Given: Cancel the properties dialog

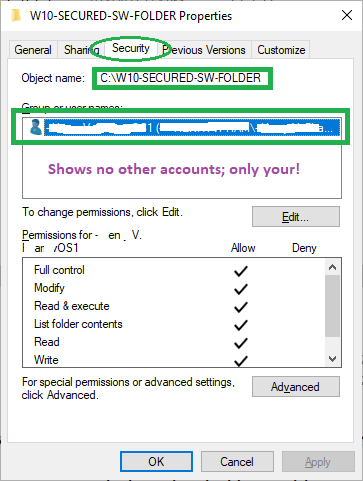Looking at the screenshot, I should (237, 462).
